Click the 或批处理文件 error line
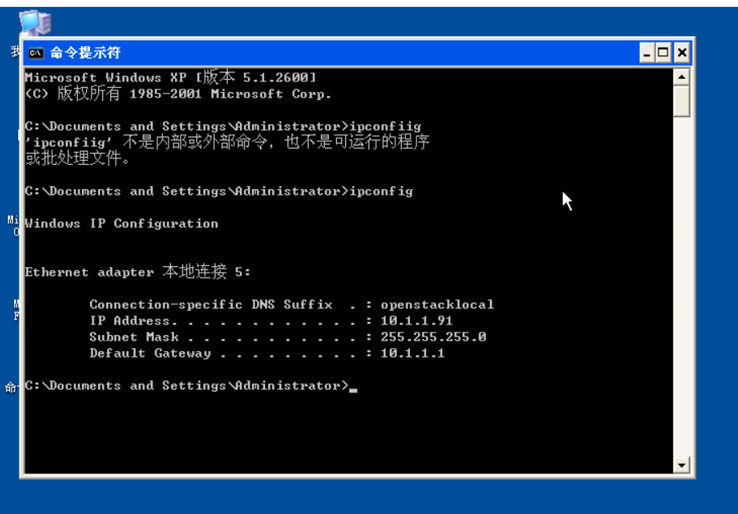738x514 pixels. tap(78, 158)
